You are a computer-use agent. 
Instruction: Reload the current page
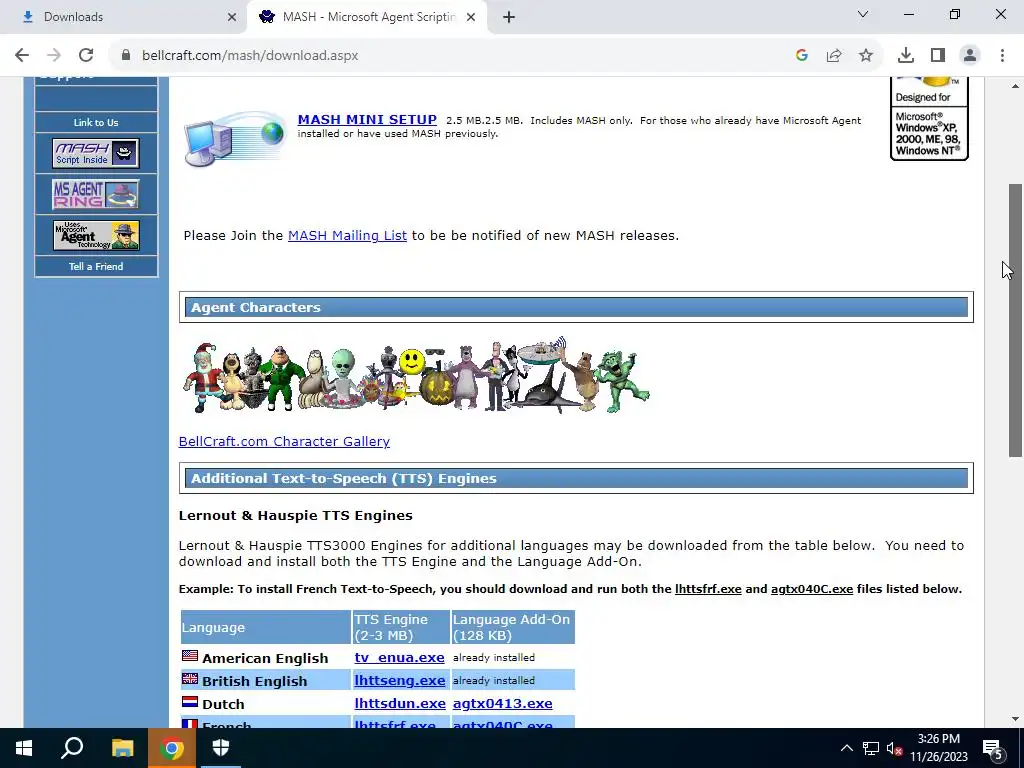[x=86, y=56]
